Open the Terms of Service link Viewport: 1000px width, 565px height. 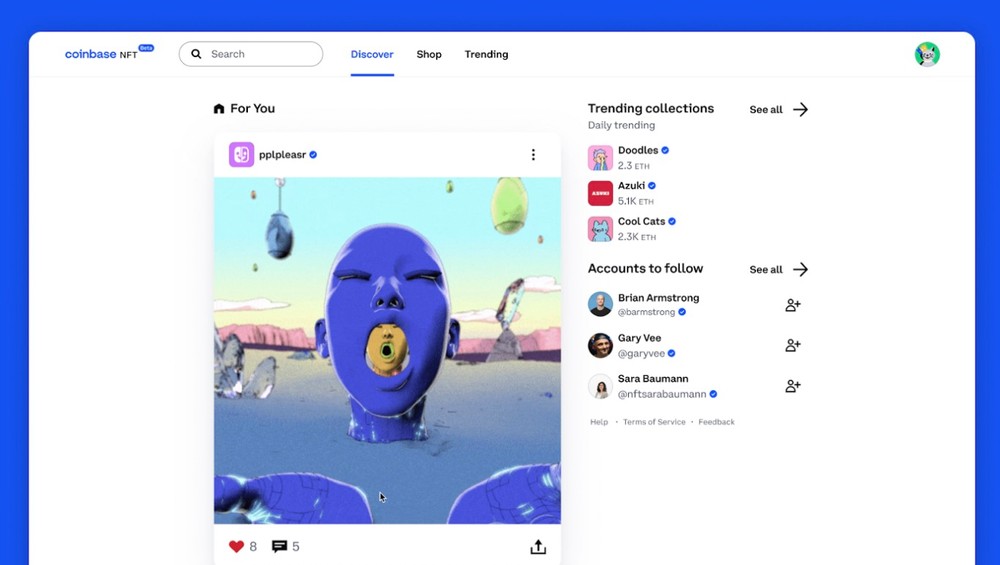(654, 422)
